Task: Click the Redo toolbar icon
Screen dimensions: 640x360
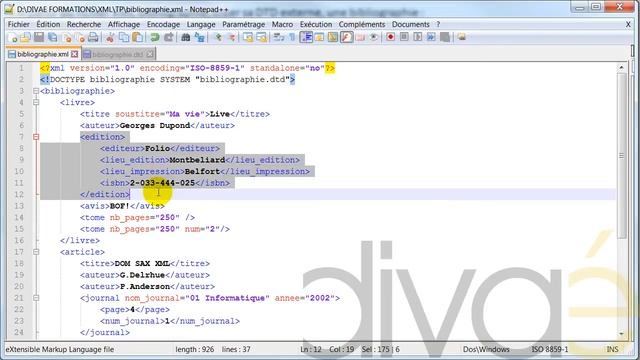Action: coord(168,38)
